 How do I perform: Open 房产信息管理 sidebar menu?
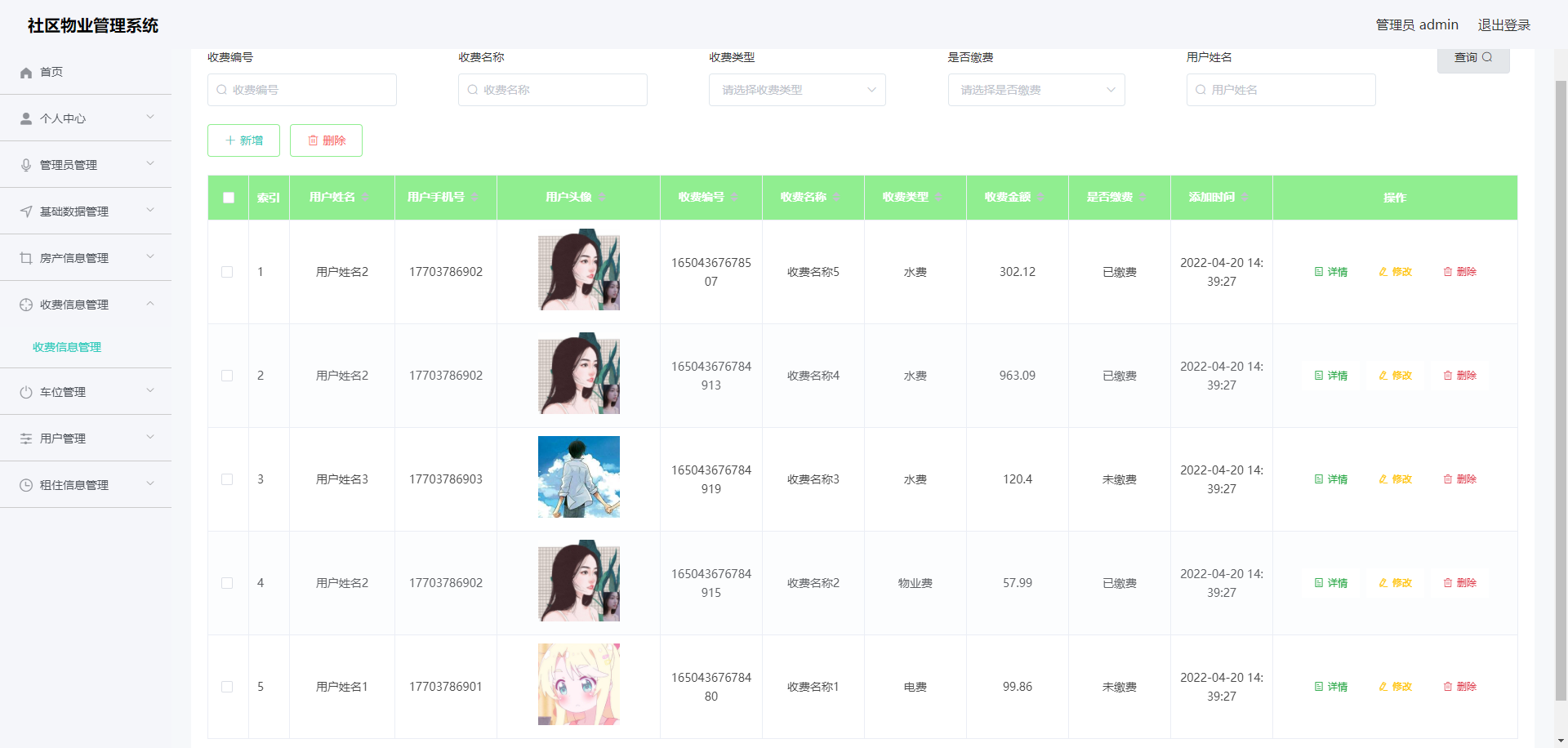point(86,258)
